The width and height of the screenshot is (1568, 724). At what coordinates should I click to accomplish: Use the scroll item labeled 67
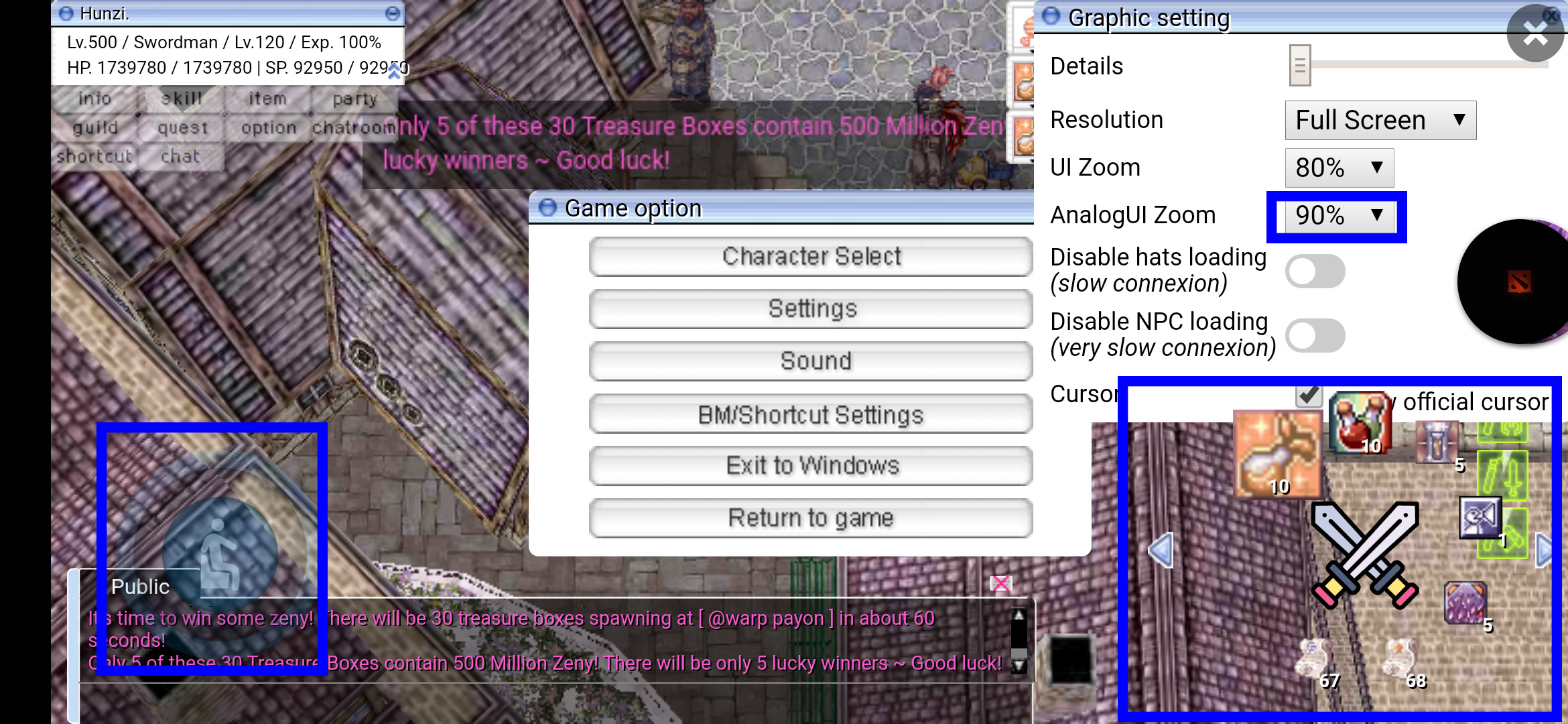(1315, 658)
